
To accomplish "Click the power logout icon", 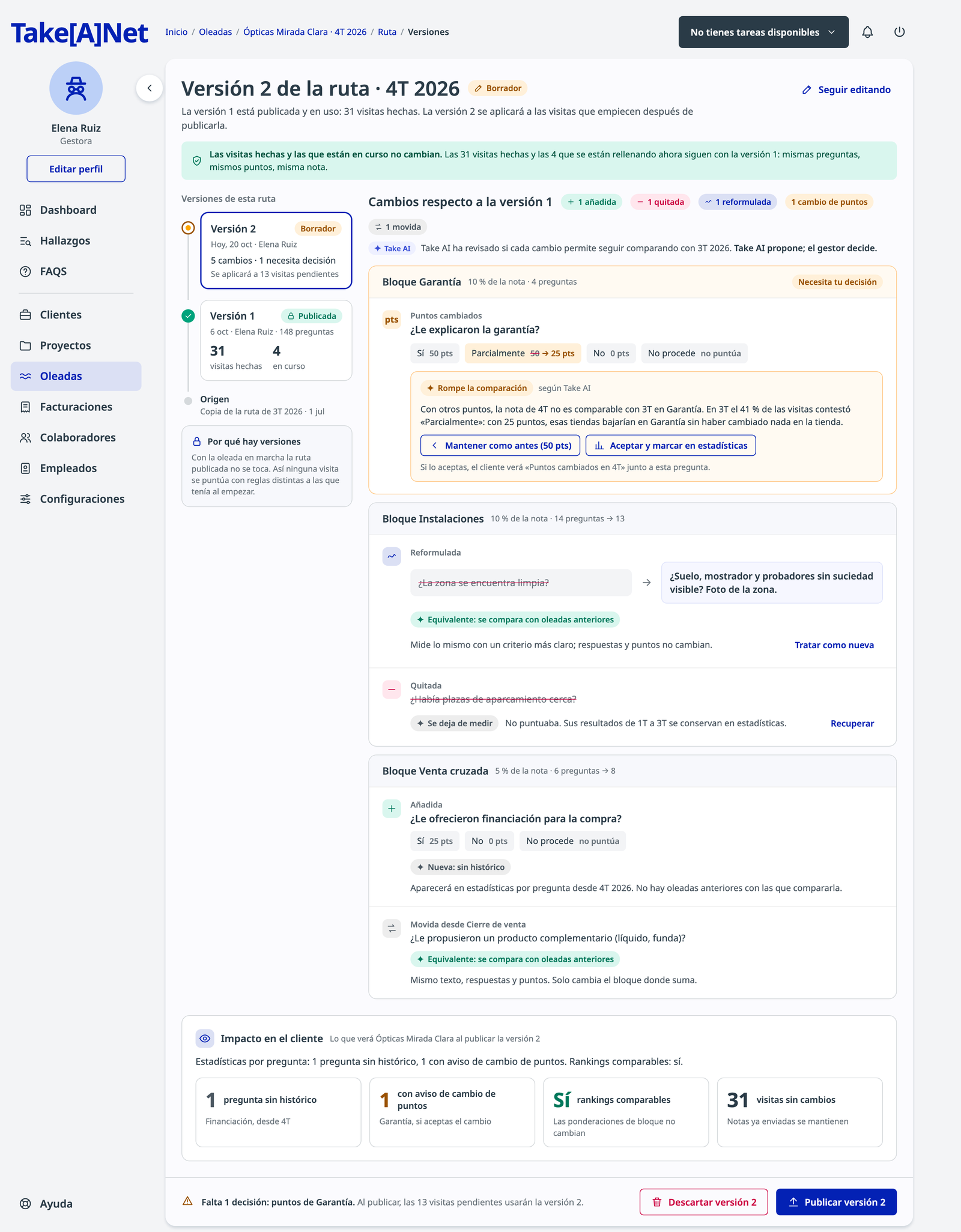I will (x=899, y=32).
